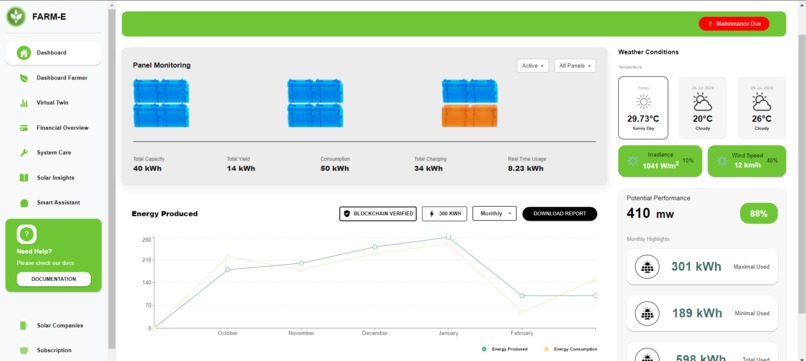Select the orange solar panel block
This screenshot has width=806, height=361.
pos(469,116)
